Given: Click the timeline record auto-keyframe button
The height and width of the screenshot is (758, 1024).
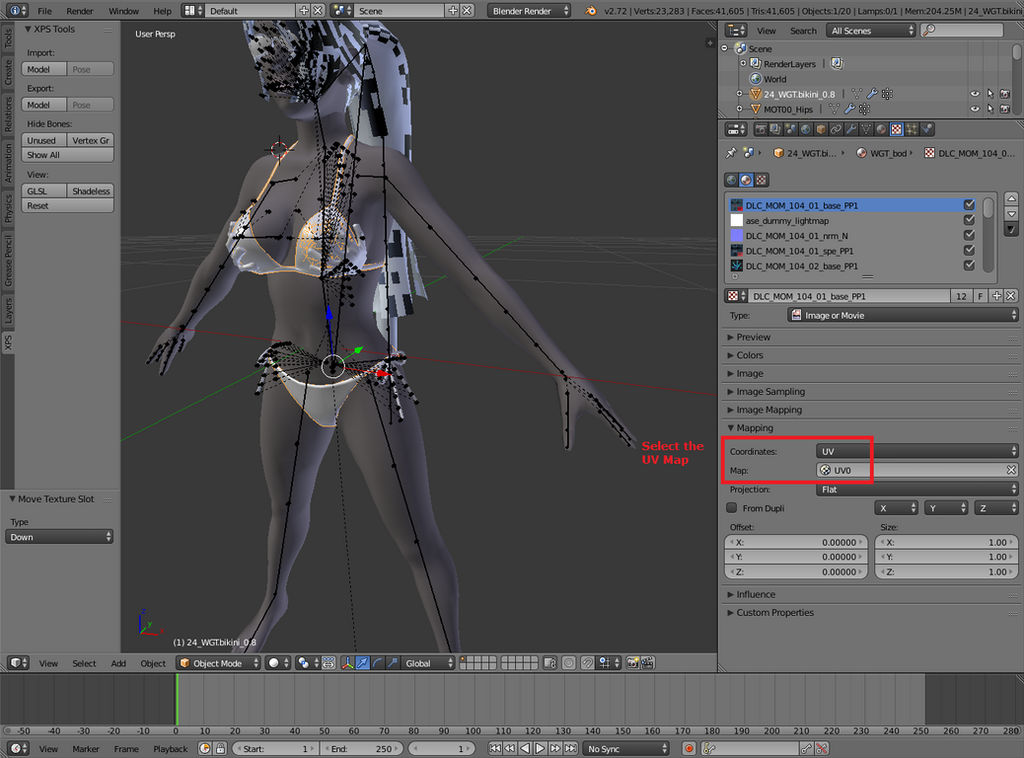Looking at the screenshot, I should 688,749.
